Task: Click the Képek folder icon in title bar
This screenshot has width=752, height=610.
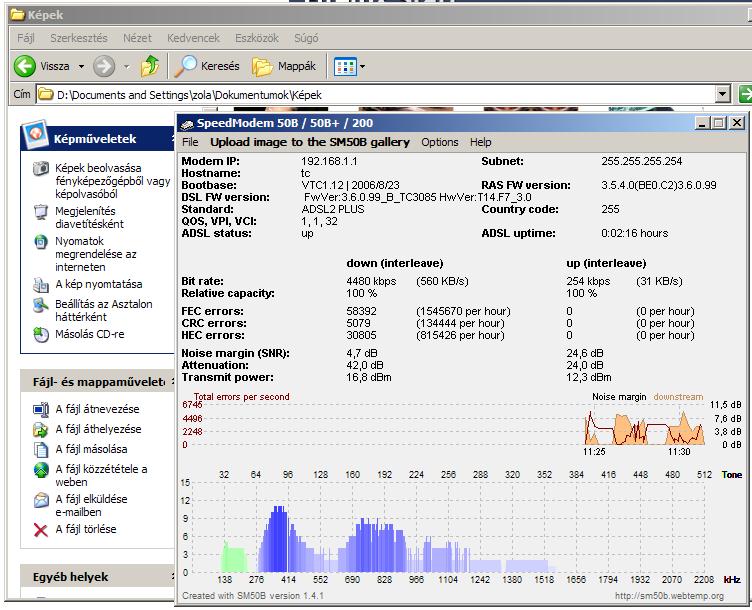Action: click(x=18, y=15)
